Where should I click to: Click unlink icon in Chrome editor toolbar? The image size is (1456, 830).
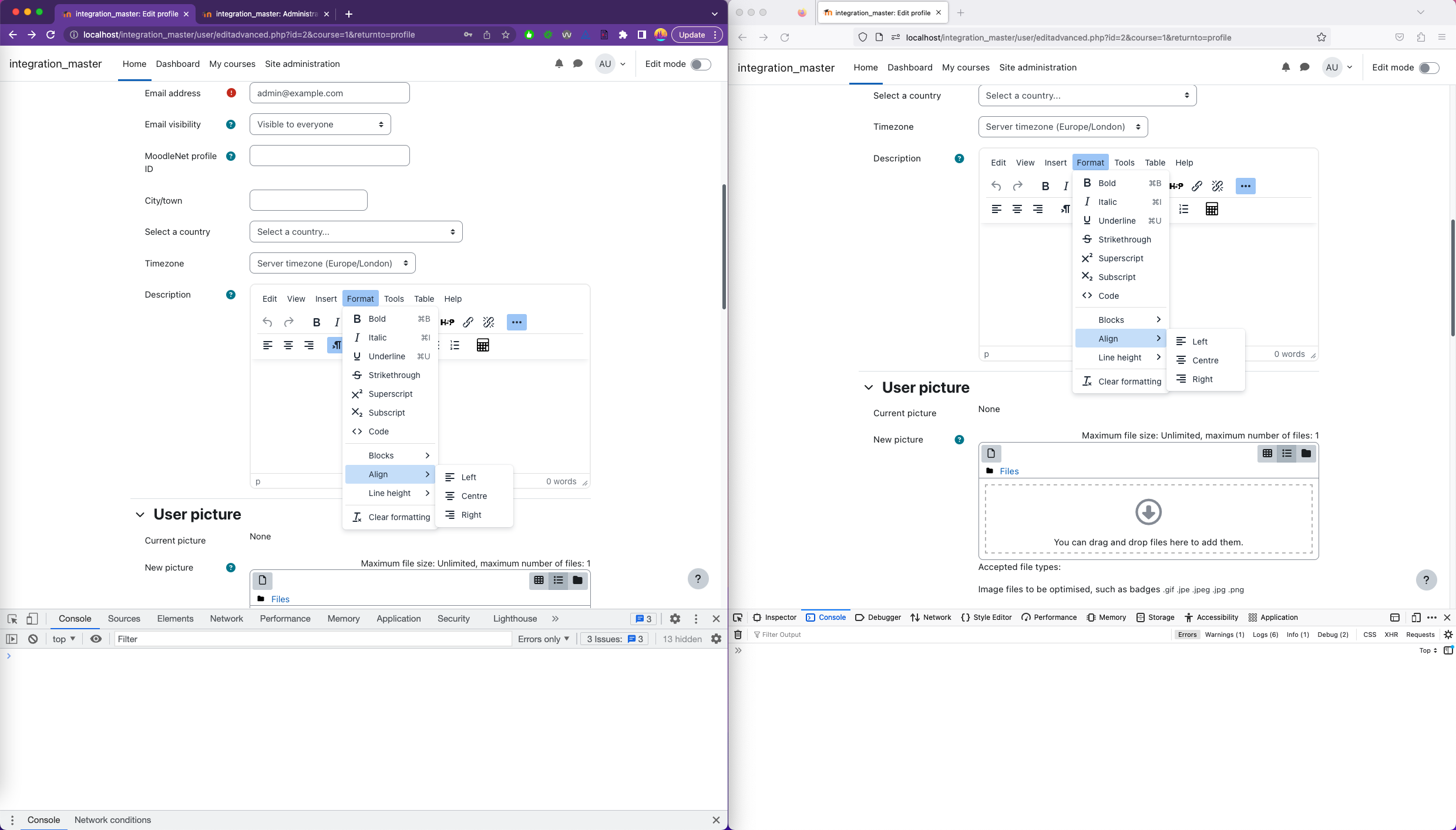(x=489, y=322)
